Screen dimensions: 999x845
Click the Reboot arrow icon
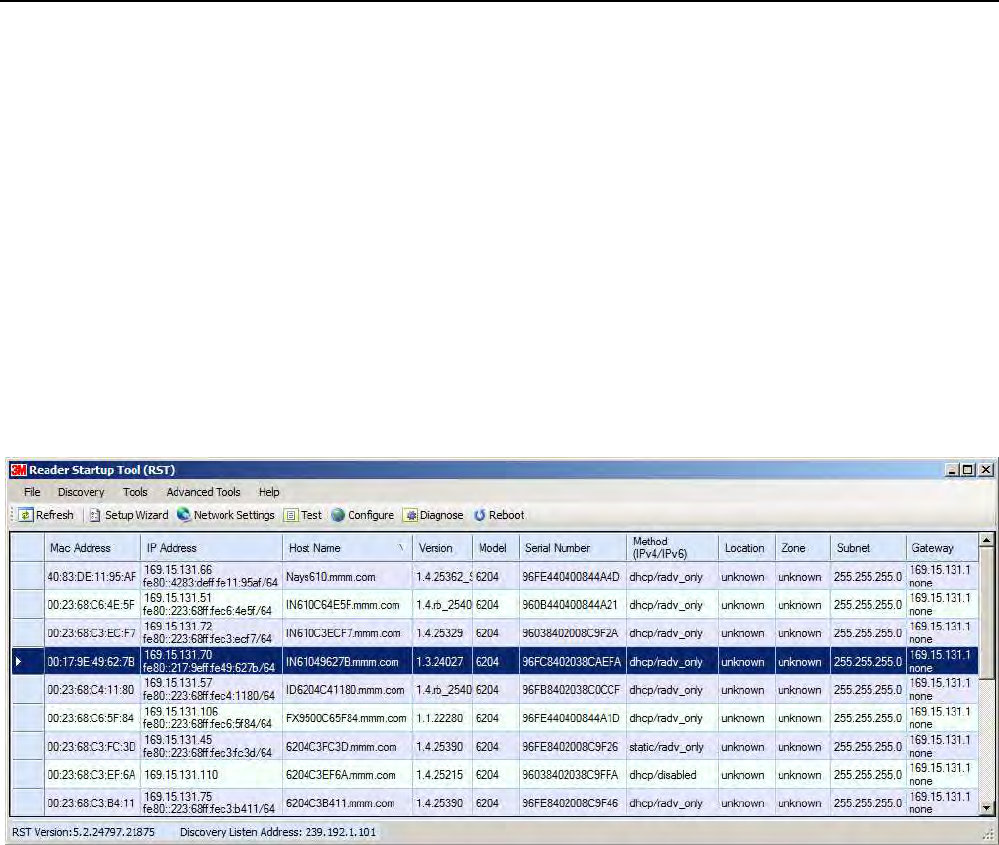(480, 515)
